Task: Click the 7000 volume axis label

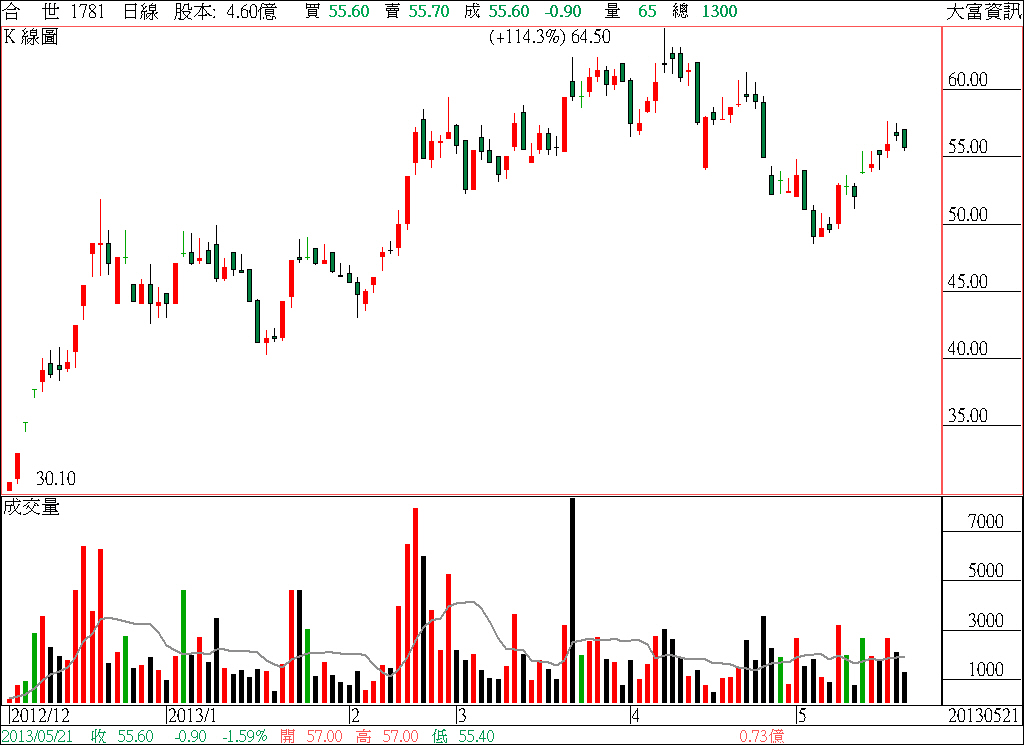Action: pyautogui.click(x=985, y=522)
